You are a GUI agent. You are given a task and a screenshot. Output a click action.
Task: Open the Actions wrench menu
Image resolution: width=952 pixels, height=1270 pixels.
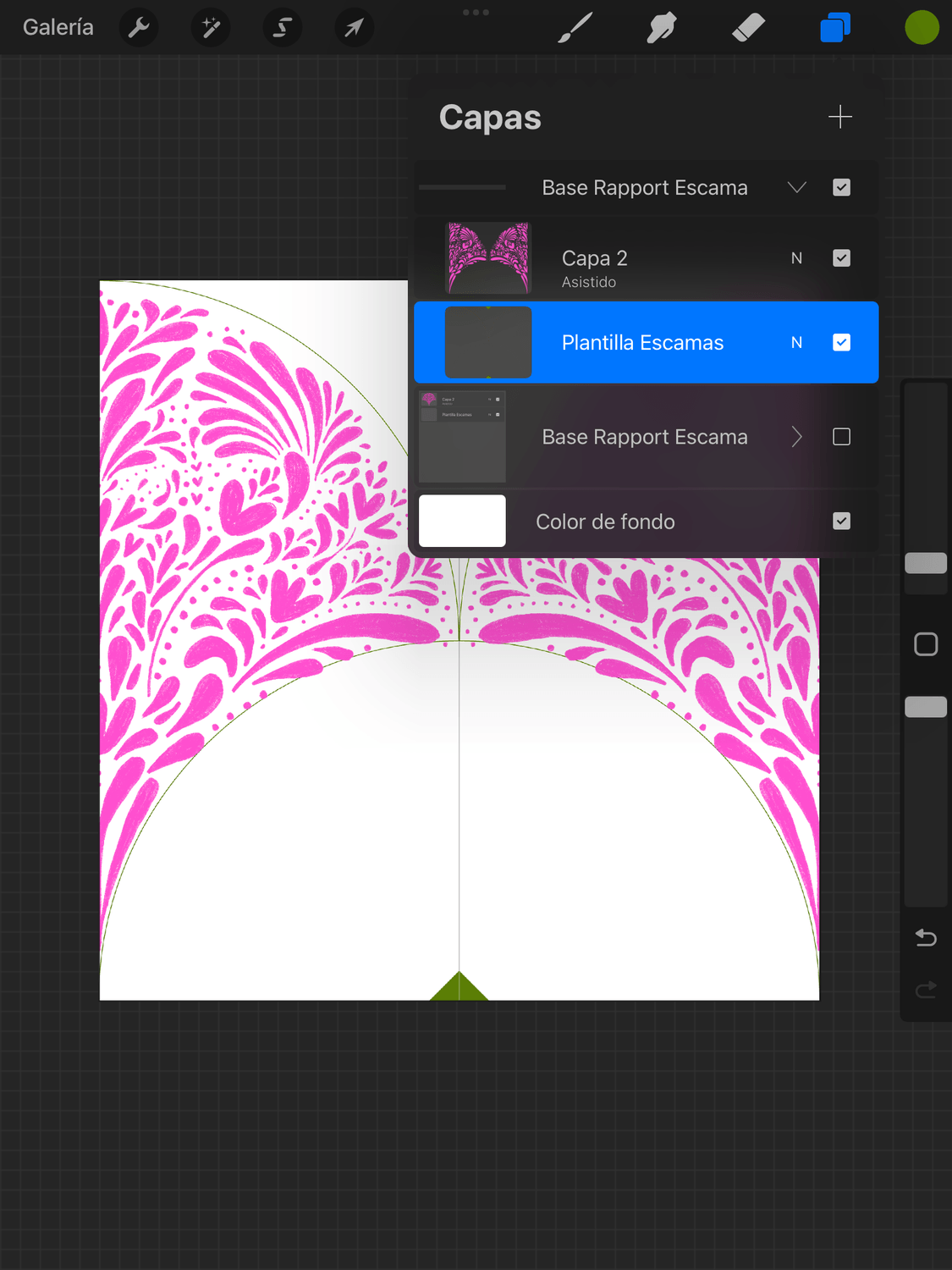pos(139,28)
